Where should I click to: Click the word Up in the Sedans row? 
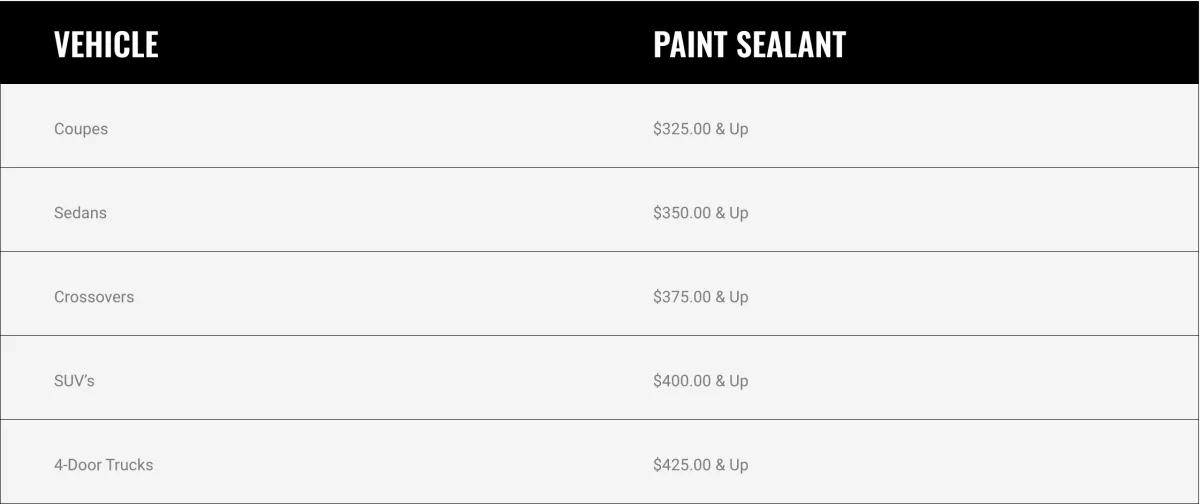tap(739, 213)
